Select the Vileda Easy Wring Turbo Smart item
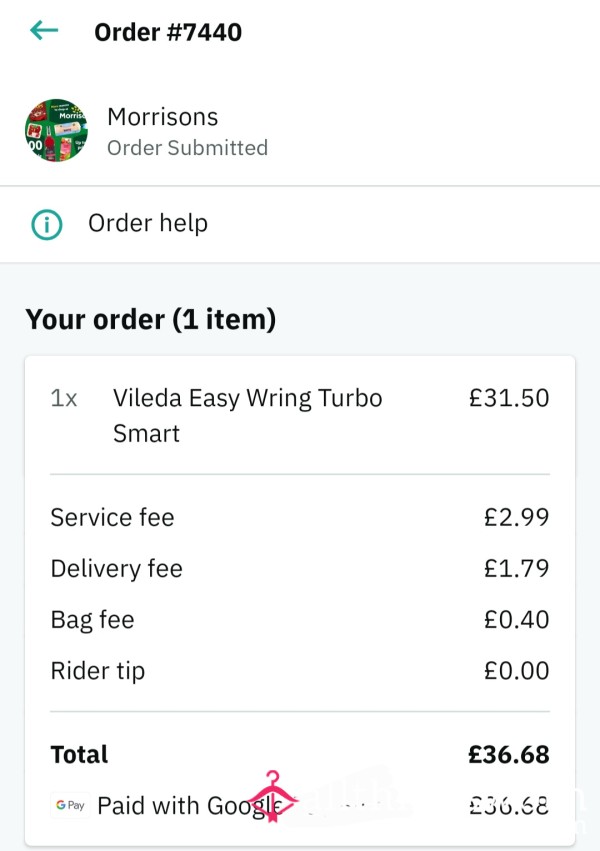Screen dimensions: 600x851 (x=247, y=416)
